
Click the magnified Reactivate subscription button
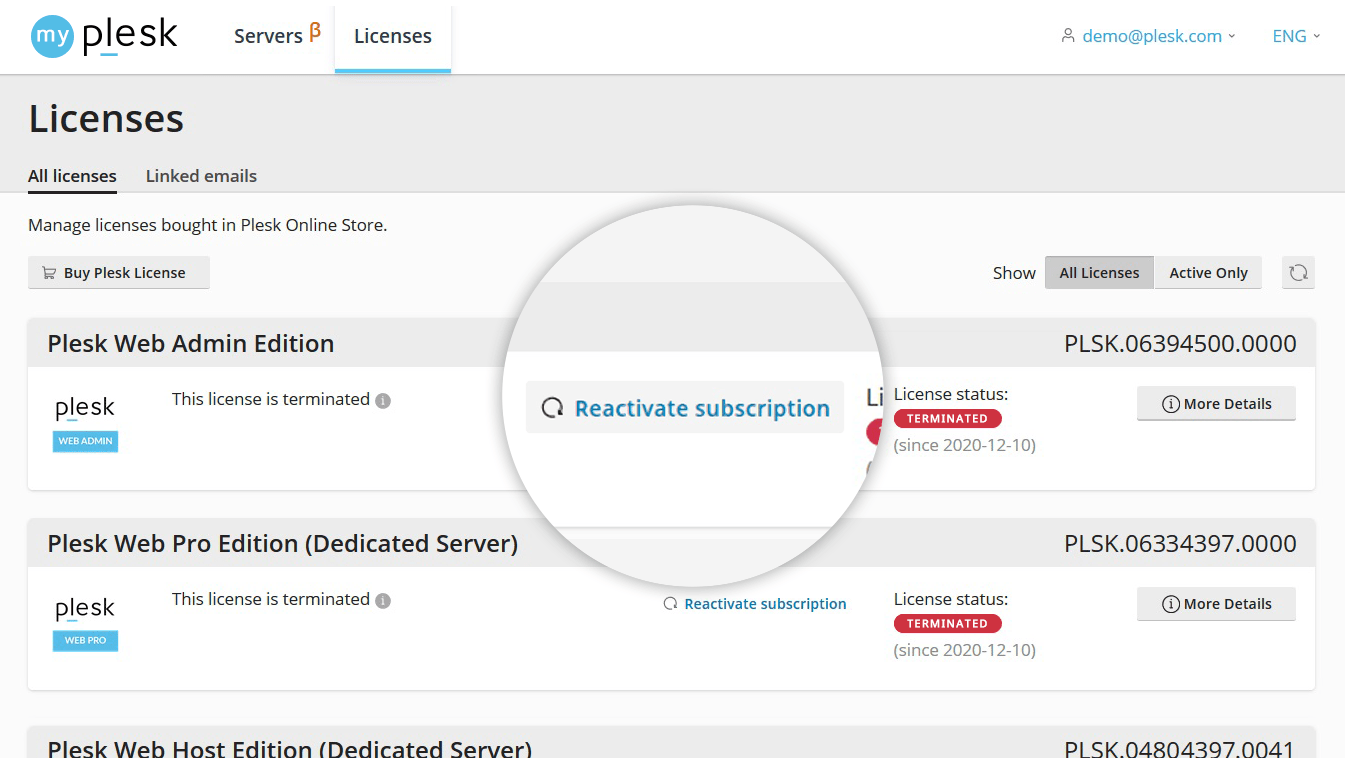[684, 407]
